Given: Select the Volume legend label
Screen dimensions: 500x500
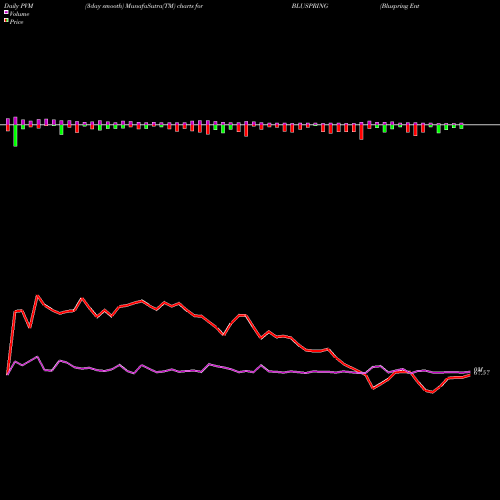Looking at the screenshot, I should [x=19, y=14].
